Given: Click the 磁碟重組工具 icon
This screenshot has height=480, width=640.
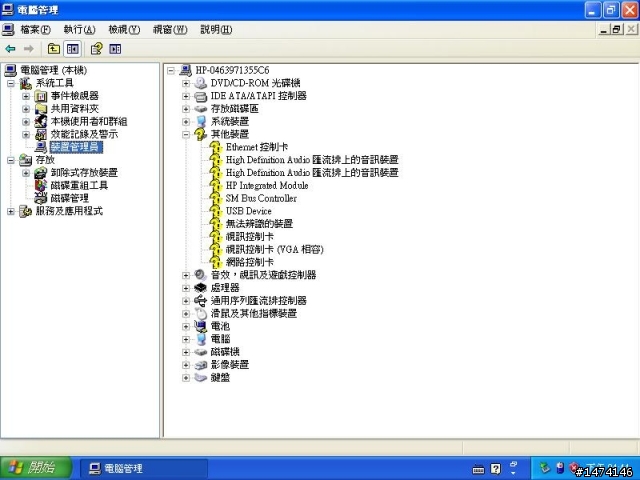Looking at the screenshot, I should point(41,186).
